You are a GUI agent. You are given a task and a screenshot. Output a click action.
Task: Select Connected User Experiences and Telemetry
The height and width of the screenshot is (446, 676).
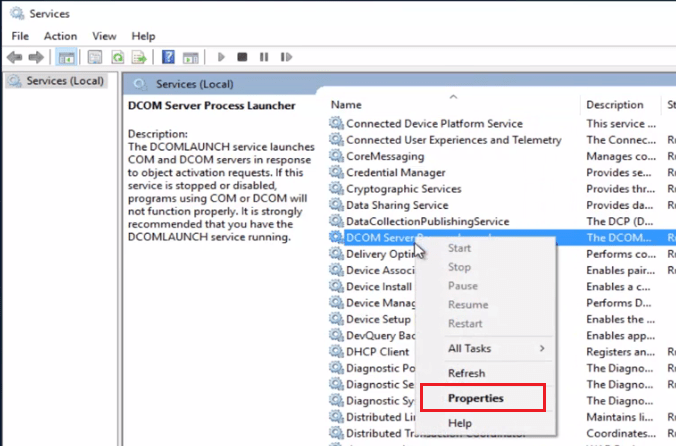tap(454, 140)
